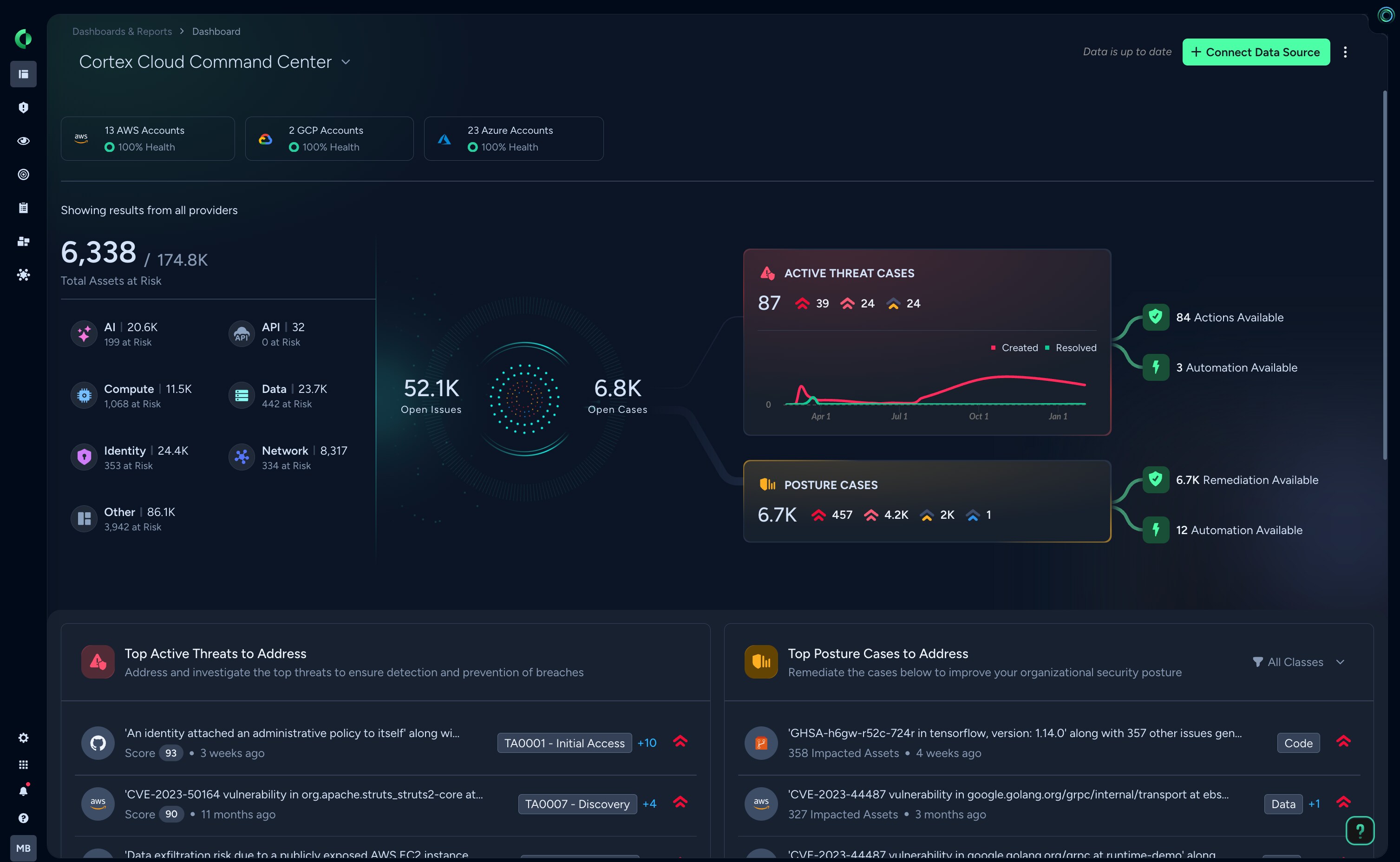This screenshot has height=862, width=1400.
Task: Open the AI assets category icon
Action: [84, 333]
